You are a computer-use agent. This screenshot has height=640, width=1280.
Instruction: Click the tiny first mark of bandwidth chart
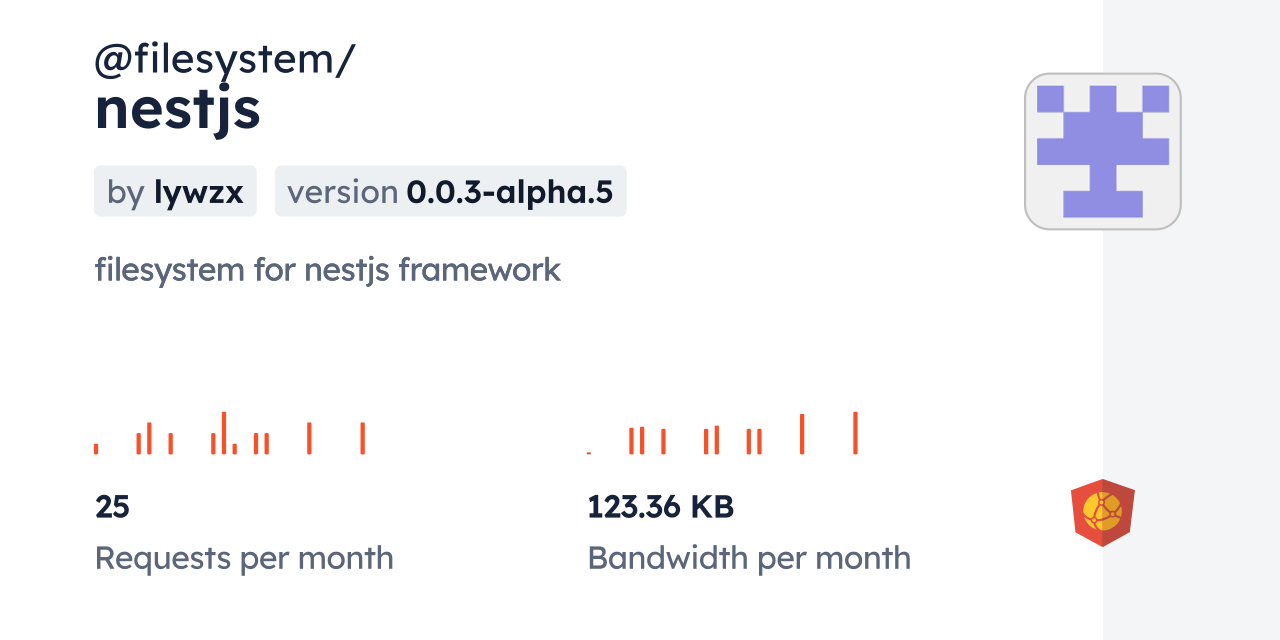[x=589, y=453]
